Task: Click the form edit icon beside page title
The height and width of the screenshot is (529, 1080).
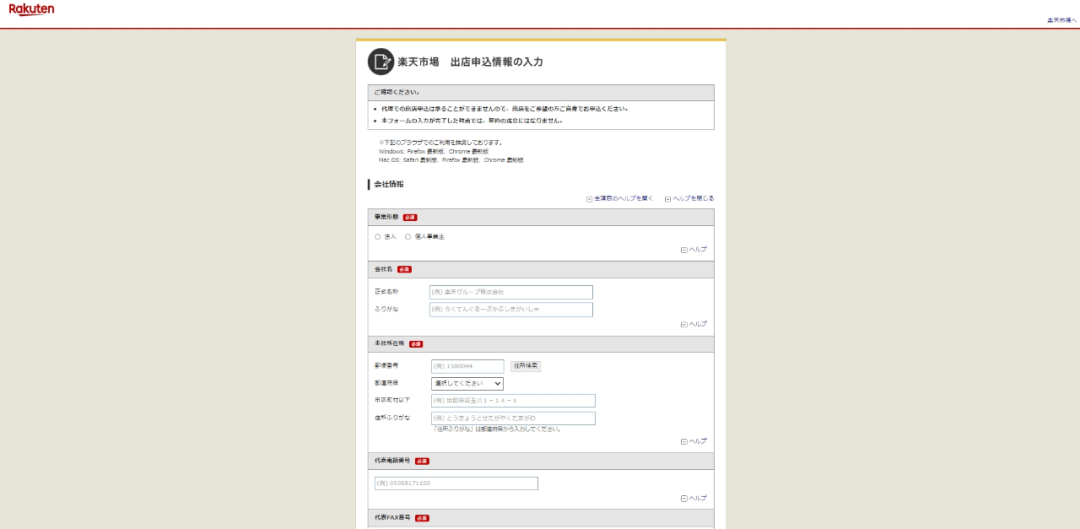Action: [x=380, y=62]
